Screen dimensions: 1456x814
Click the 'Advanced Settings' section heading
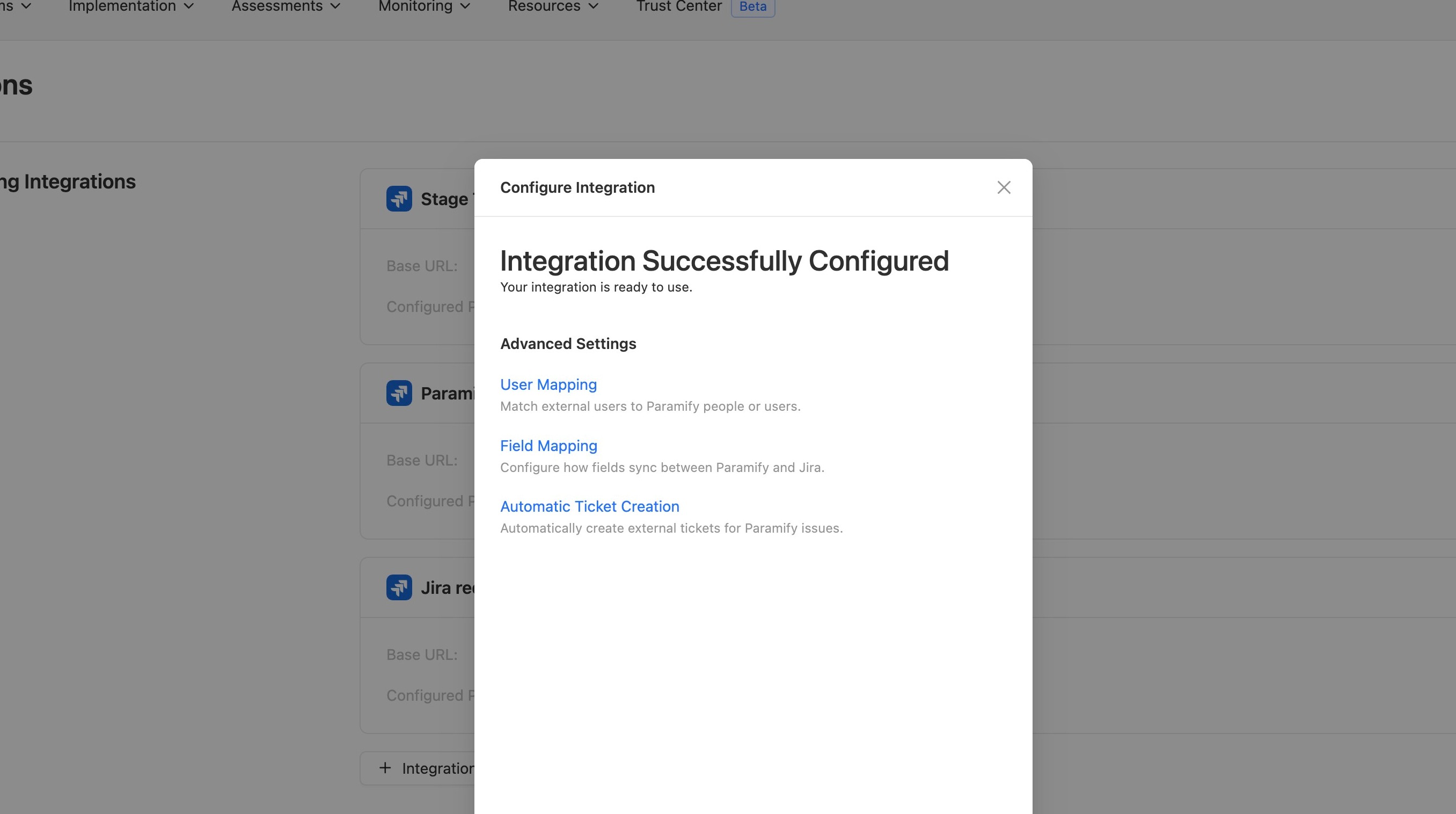pos(568,344)
